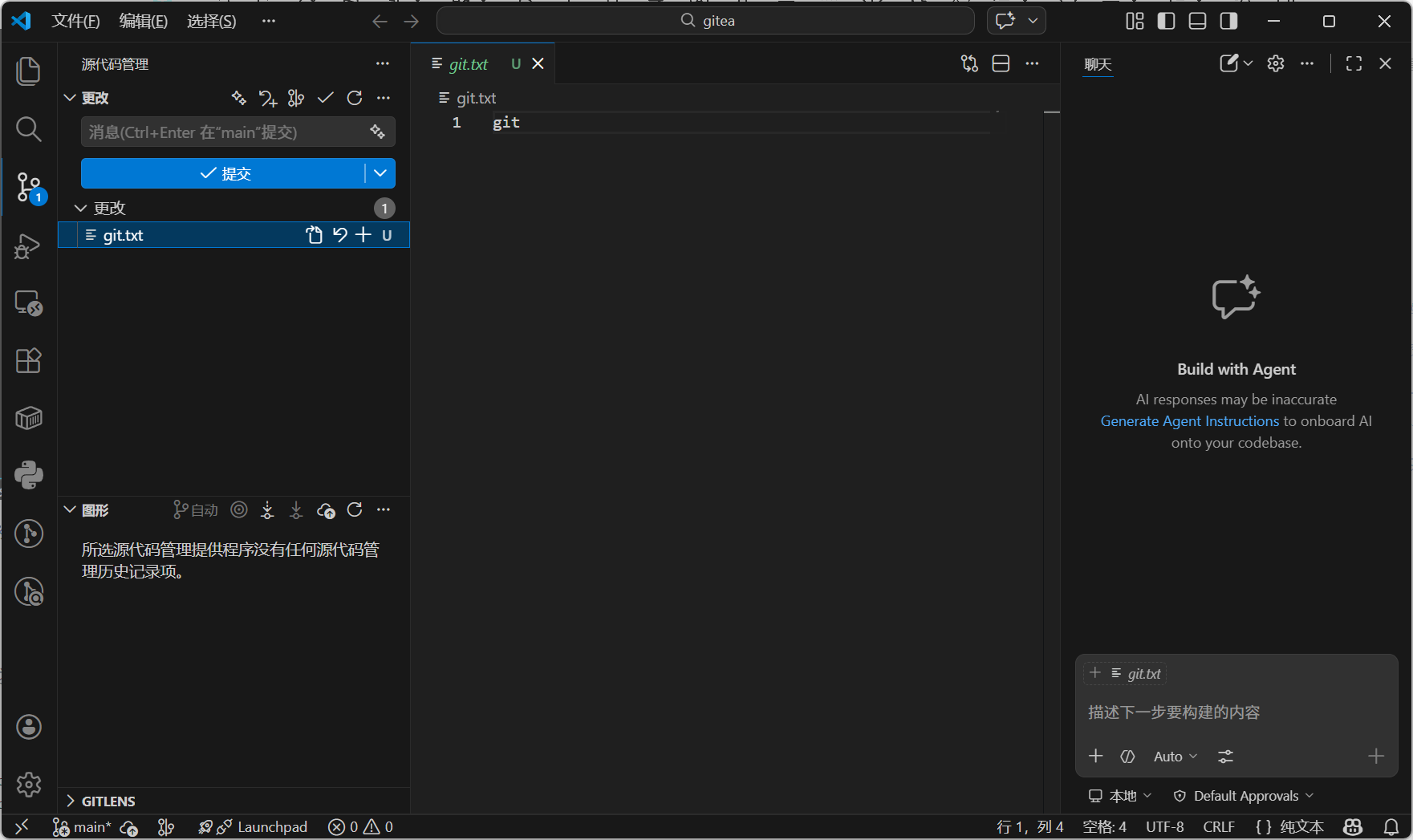Select the git.txt editor tab
1413x840 pixels.
point(469,64)
